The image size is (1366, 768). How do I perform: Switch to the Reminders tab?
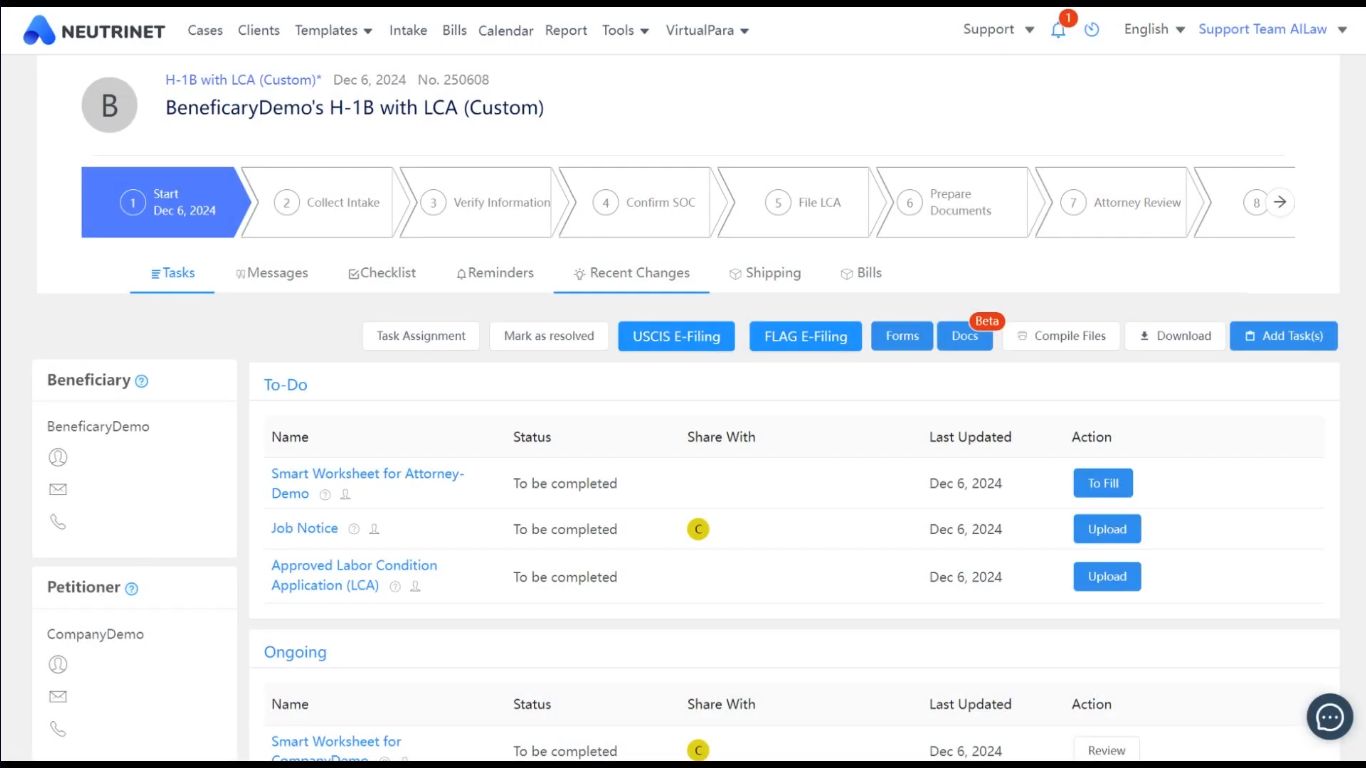(495, 273)
